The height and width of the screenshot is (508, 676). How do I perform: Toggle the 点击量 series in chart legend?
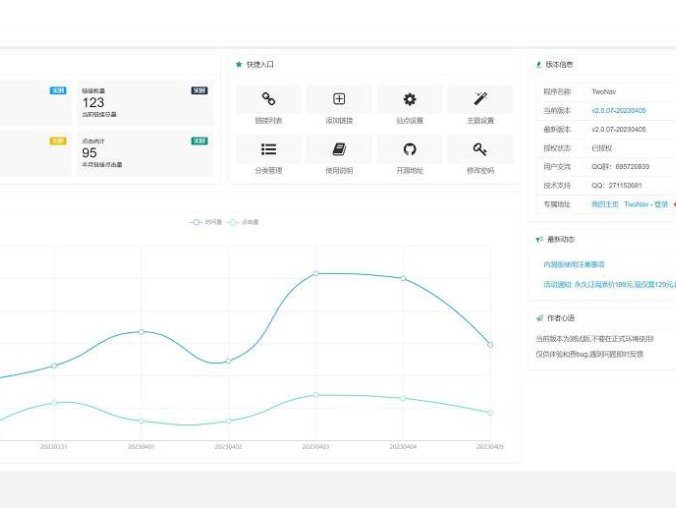tap(240, 222)
